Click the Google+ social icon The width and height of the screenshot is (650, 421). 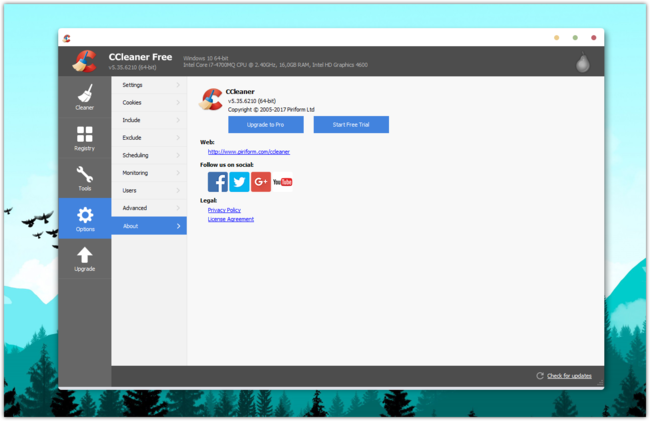(261, 182)
